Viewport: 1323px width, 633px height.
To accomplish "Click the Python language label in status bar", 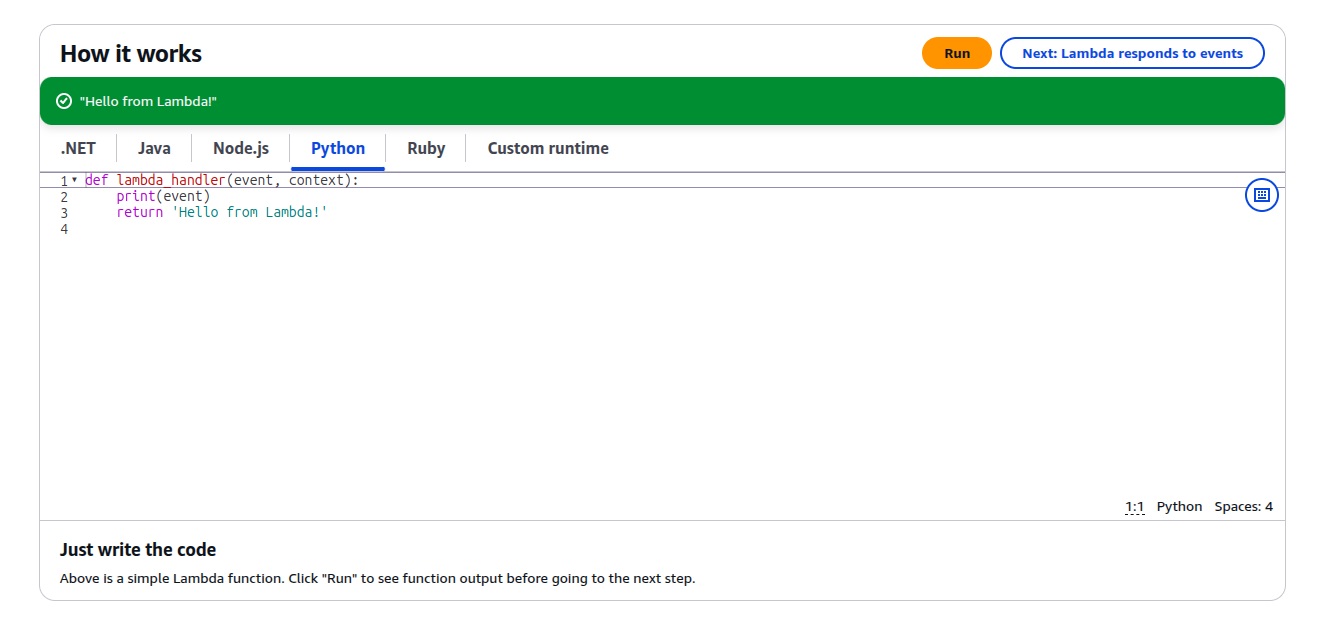I will click(1179, 507).
